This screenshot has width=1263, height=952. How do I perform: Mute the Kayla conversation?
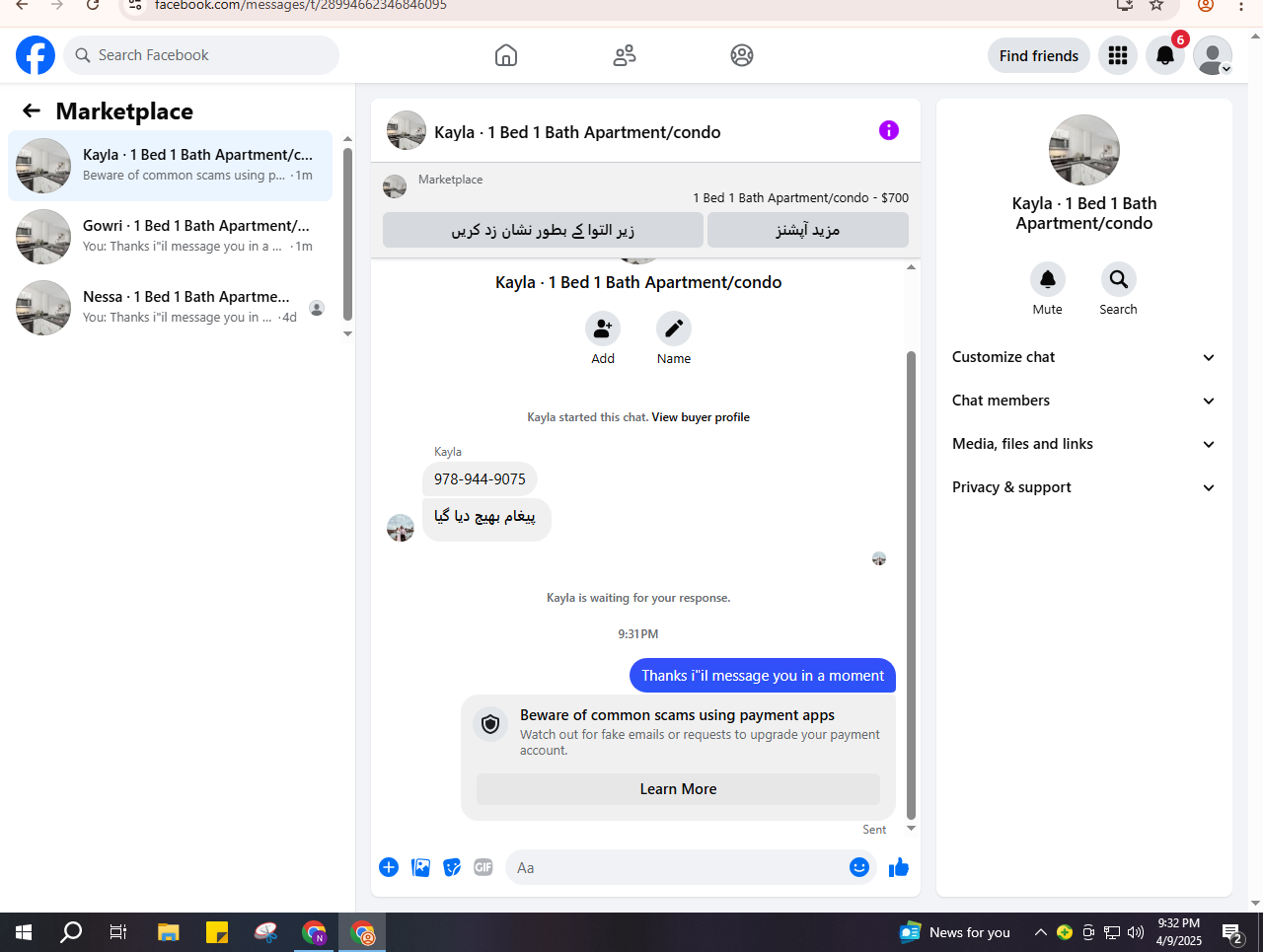1048,279
